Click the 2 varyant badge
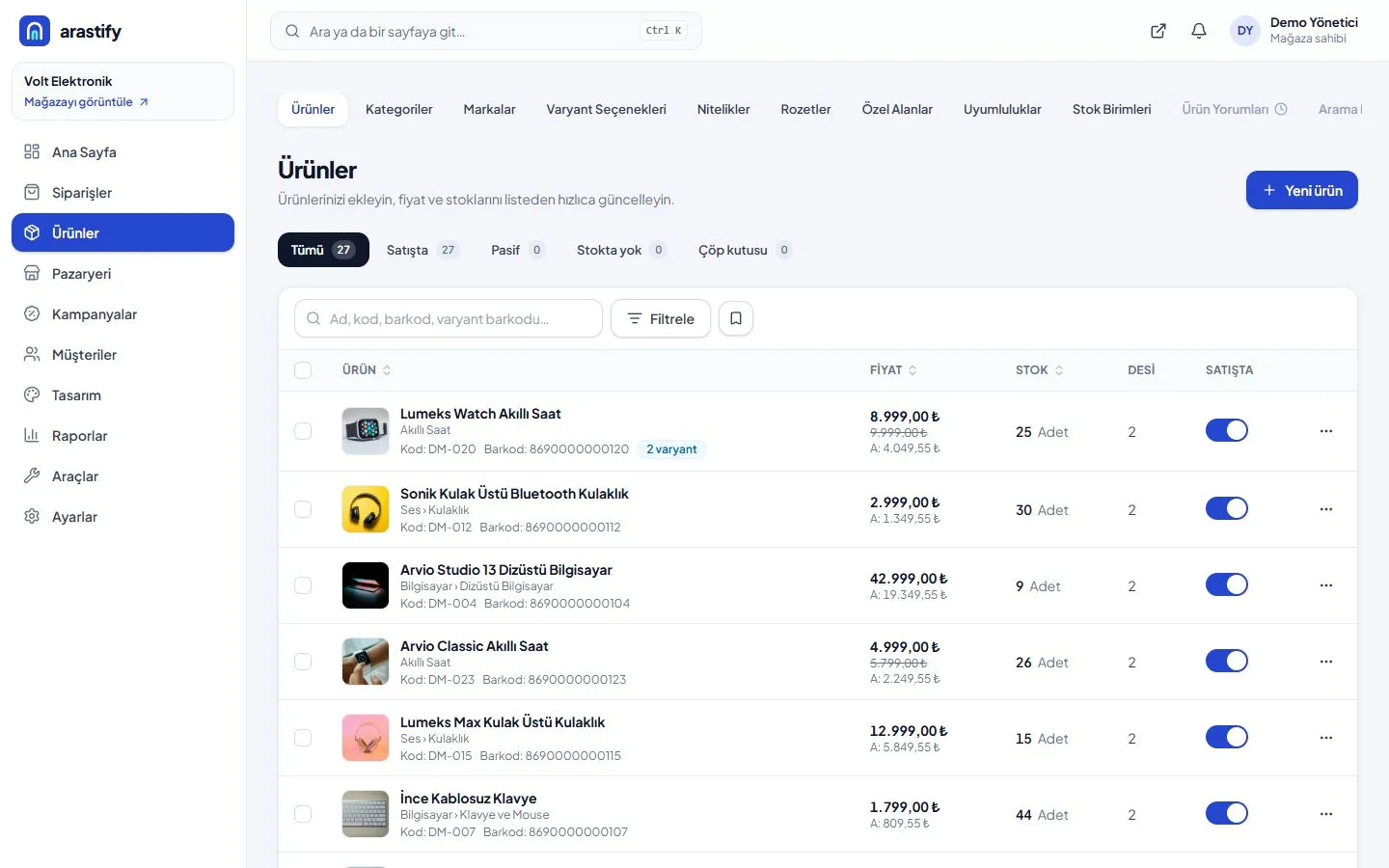The width and height of the screenshot is (1389, 868). pos(671,449)
